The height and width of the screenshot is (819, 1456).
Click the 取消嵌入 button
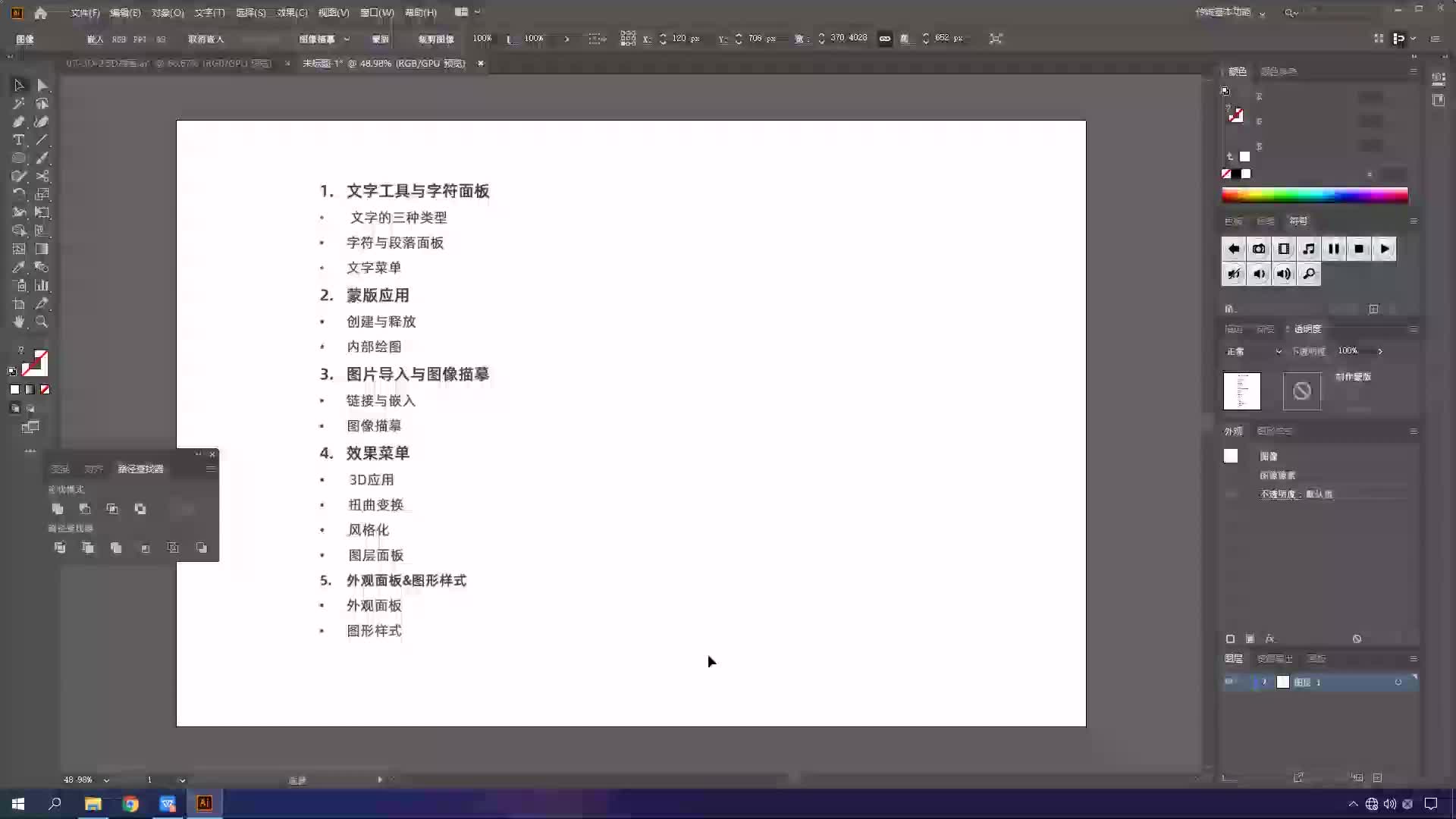(206, 39)
